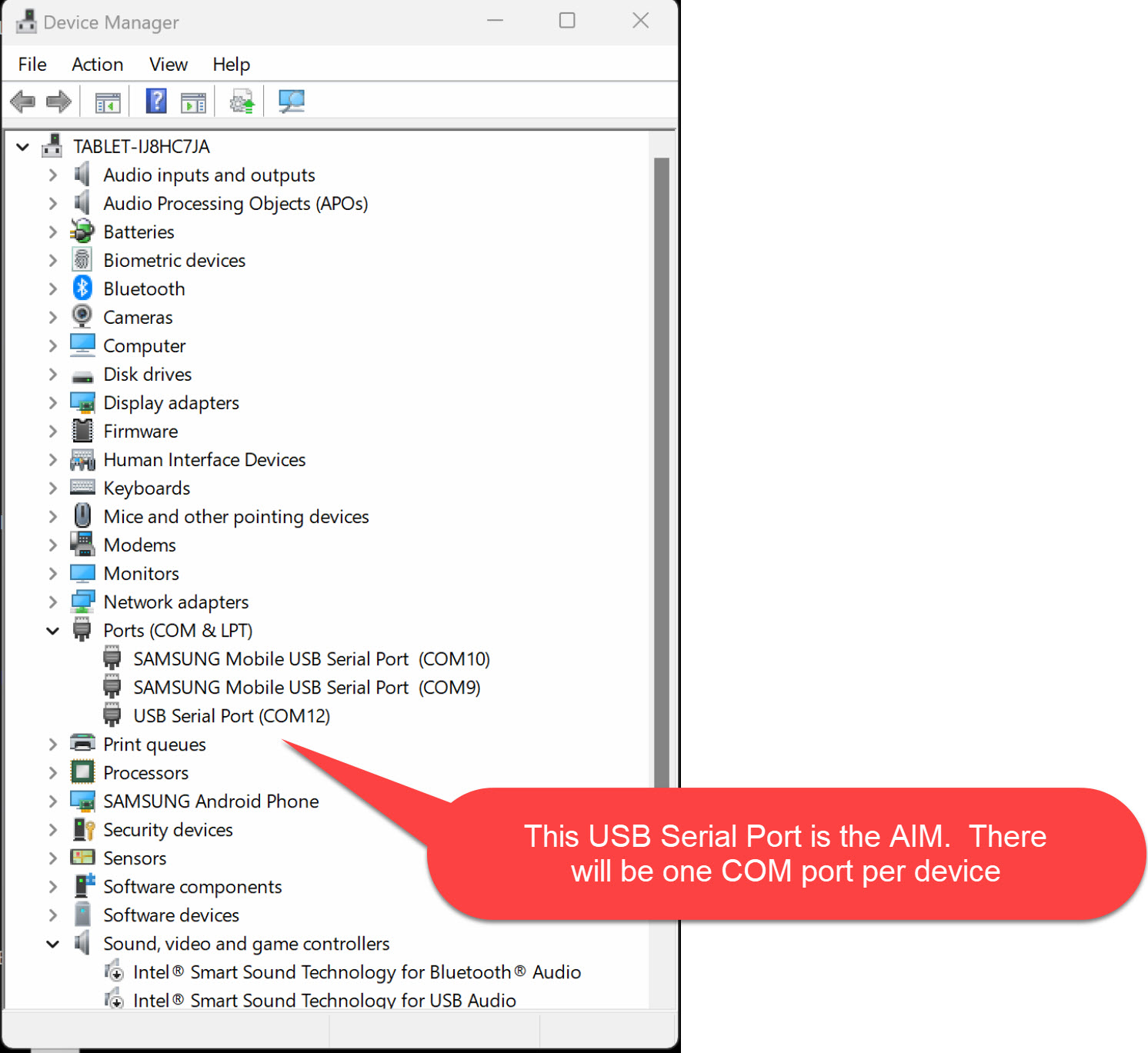
Task: Select USB Serial Port (COM12) entry
Action: pos(232,716)
